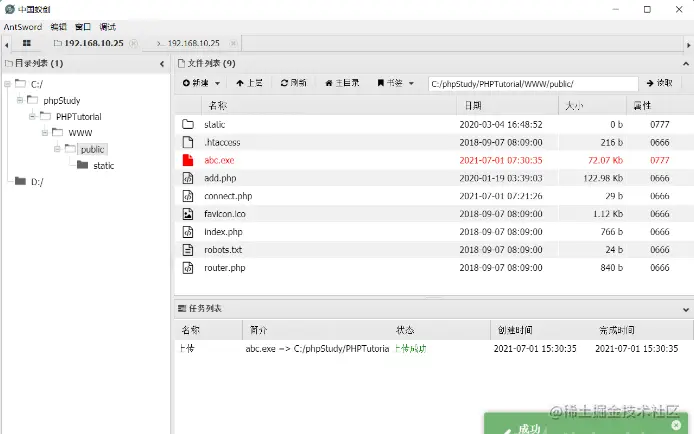Select phpStudy folder in directory tree
The height and width of the screenshot is (434, 694).
click(x=62, y=100)
